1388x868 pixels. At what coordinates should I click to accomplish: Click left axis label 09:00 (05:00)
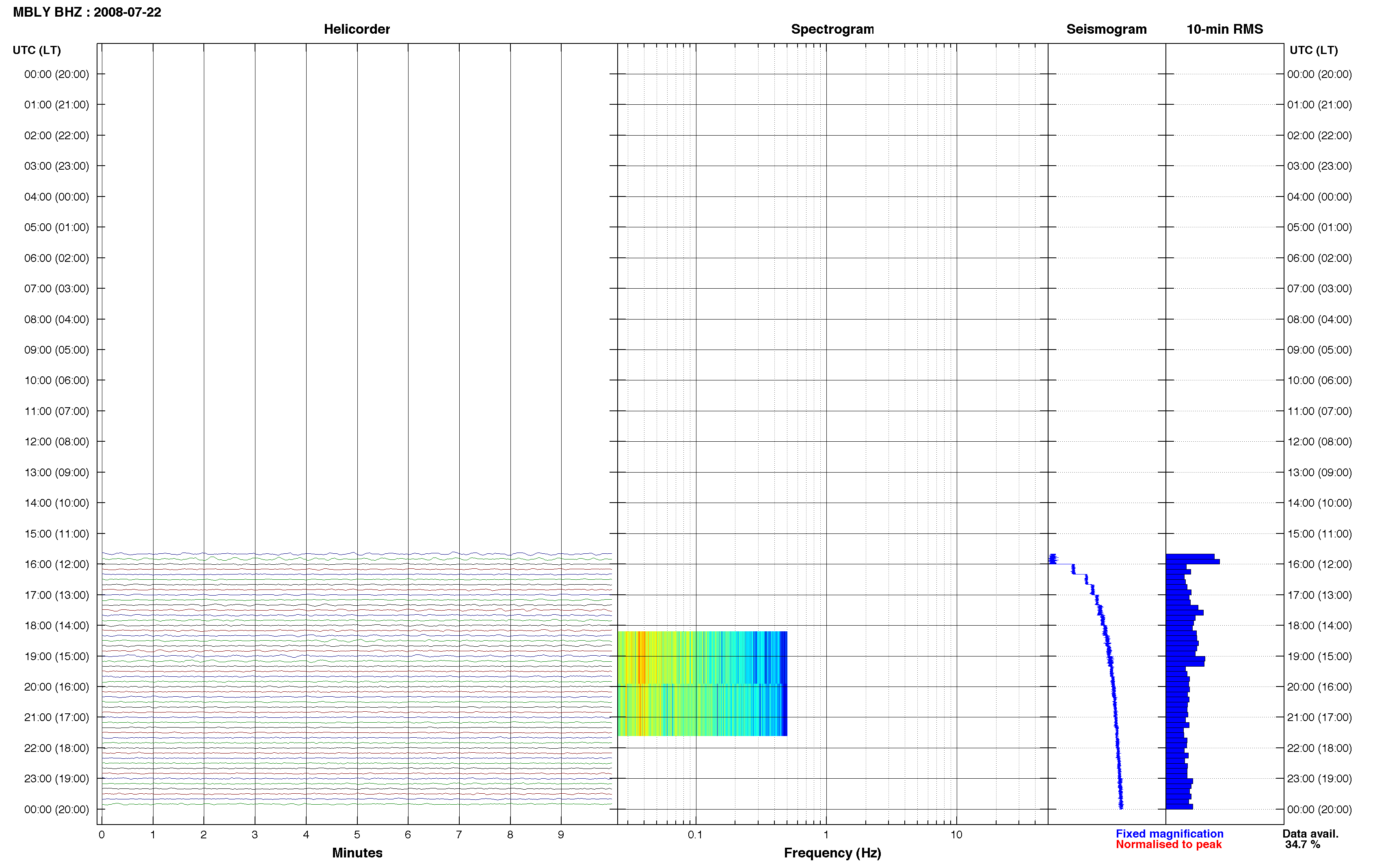tap(56, 350)
